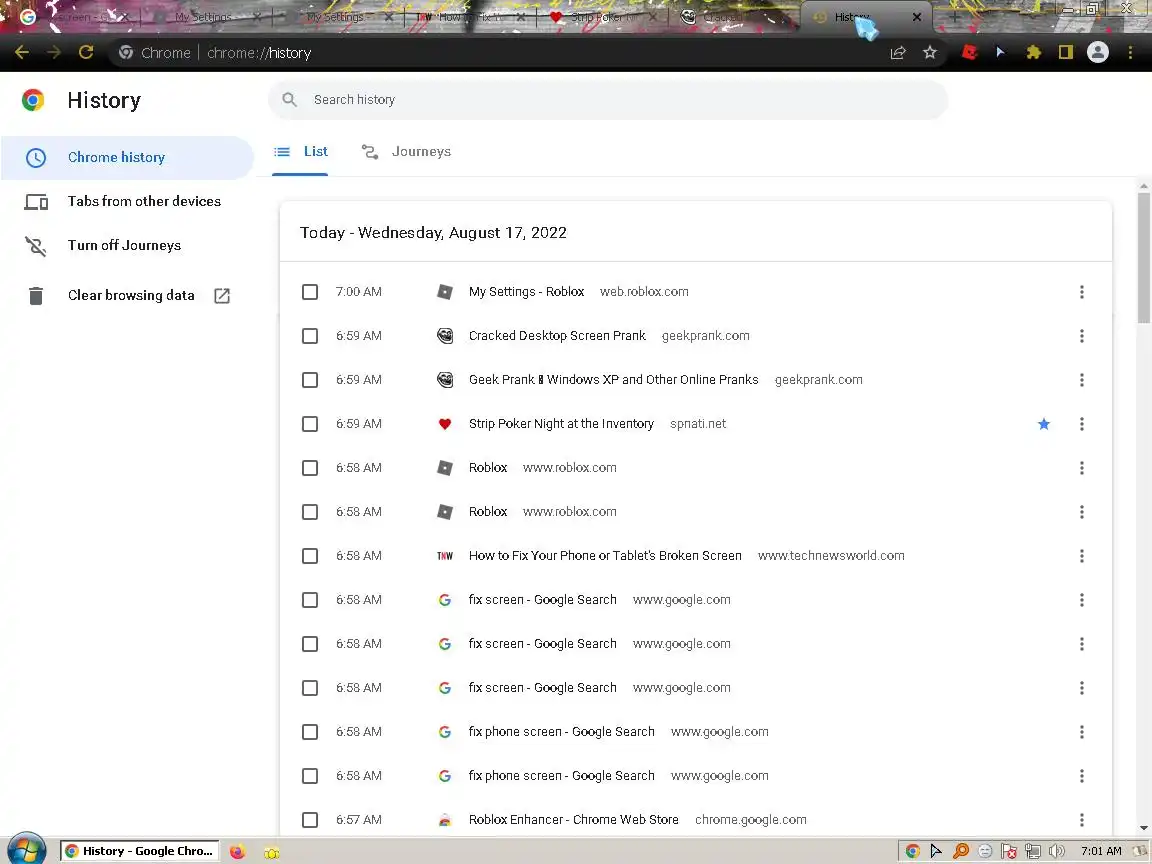Click the search history input field
1152x864 pixels.
click(x=608, y=99)
